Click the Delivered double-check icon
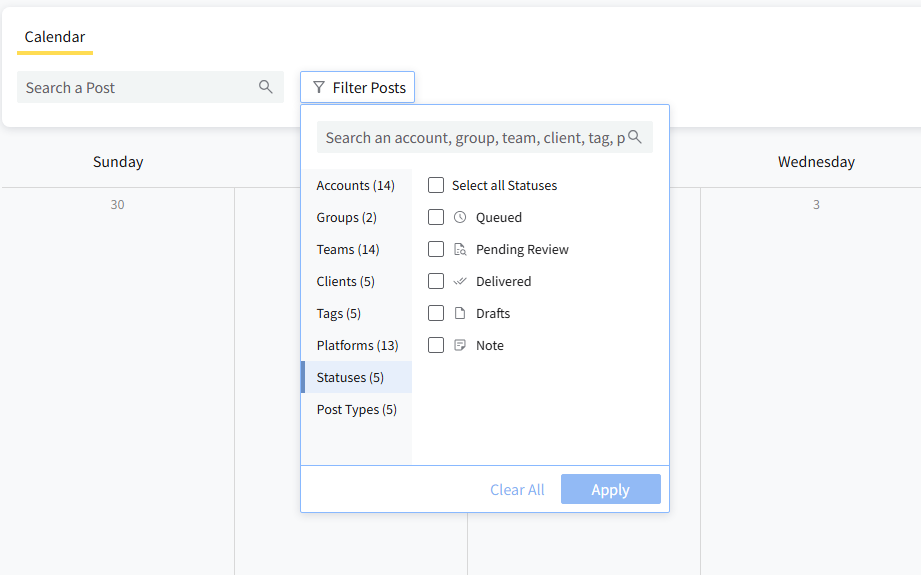The height and width of the screenshot is (575, 921). [460, 281]
